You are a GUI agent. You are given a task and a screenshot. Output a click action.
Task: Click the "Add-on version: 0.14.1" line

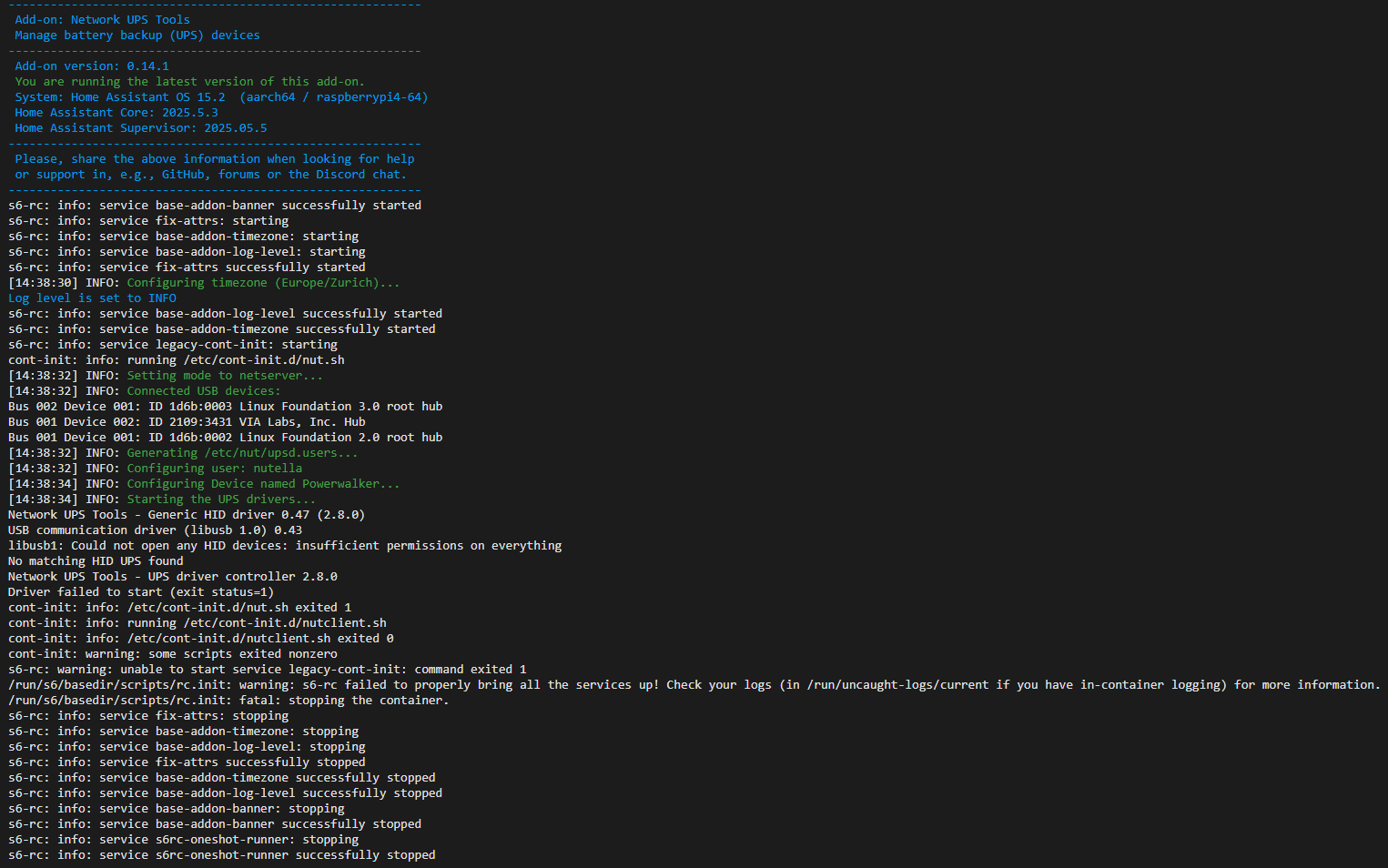[x=92, y=66]
